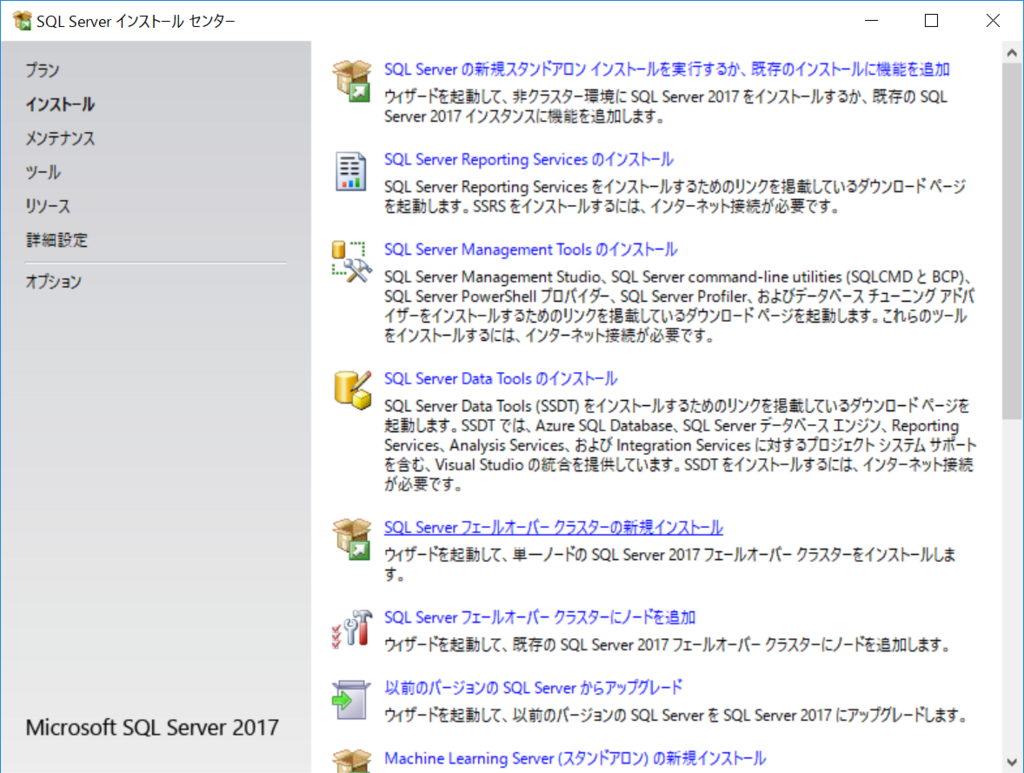Close the SQL Server インストール センター window
1024x773 pixels.
993,21
